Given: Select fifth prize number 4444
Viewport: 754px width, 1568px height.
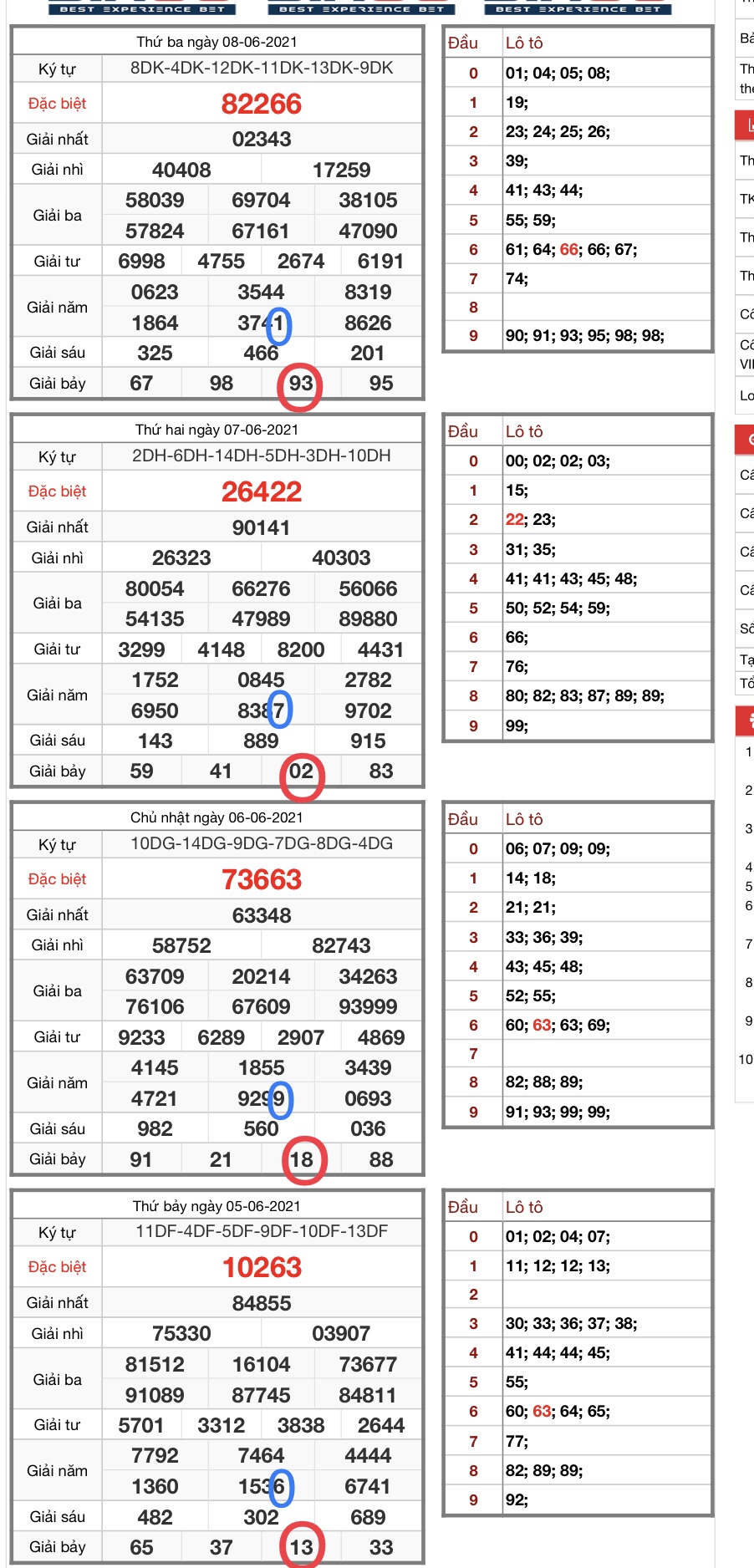Looking at the screenshot, I should click(x=368, y=1455).
